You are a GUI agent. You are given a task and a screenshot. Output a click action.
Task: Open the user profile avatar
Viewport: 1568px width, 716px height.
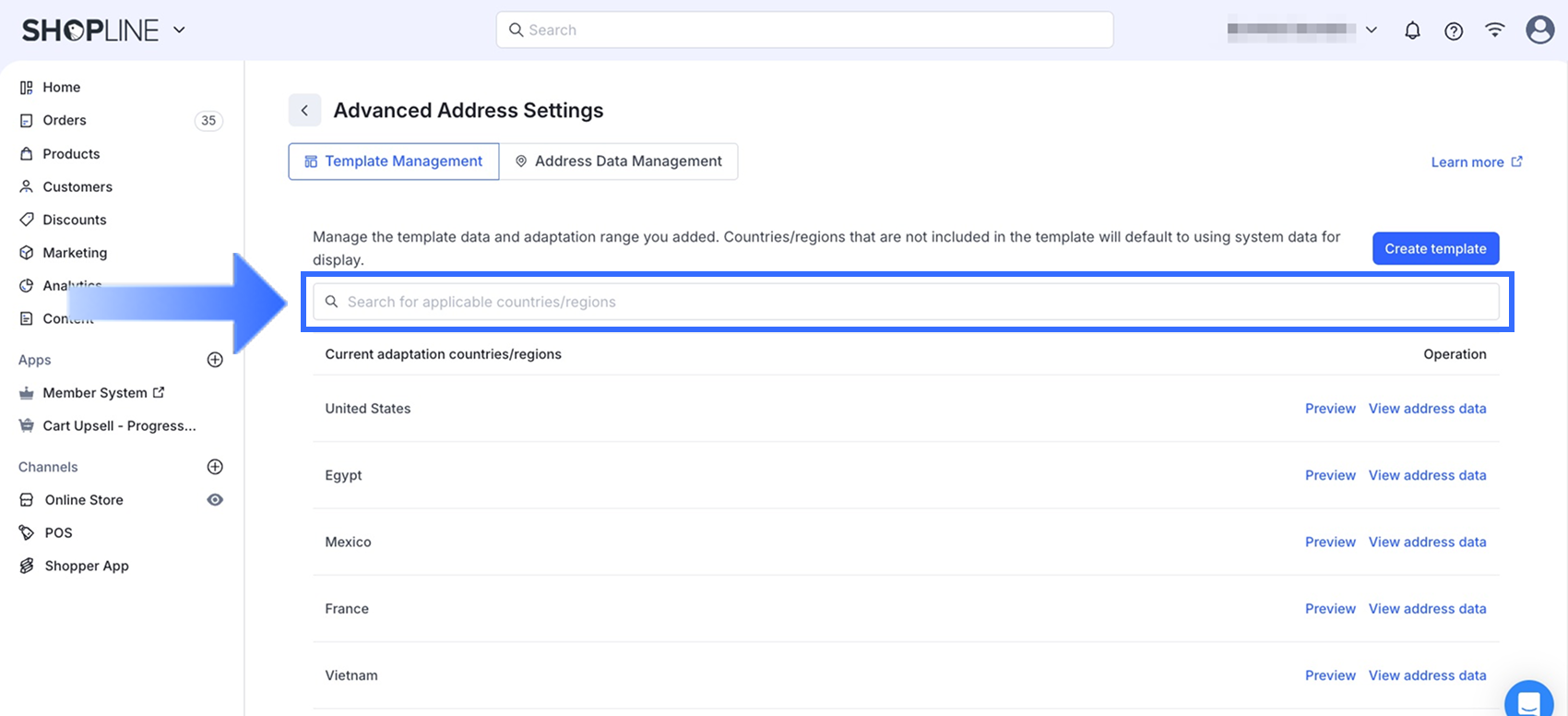pos(1539,30)
